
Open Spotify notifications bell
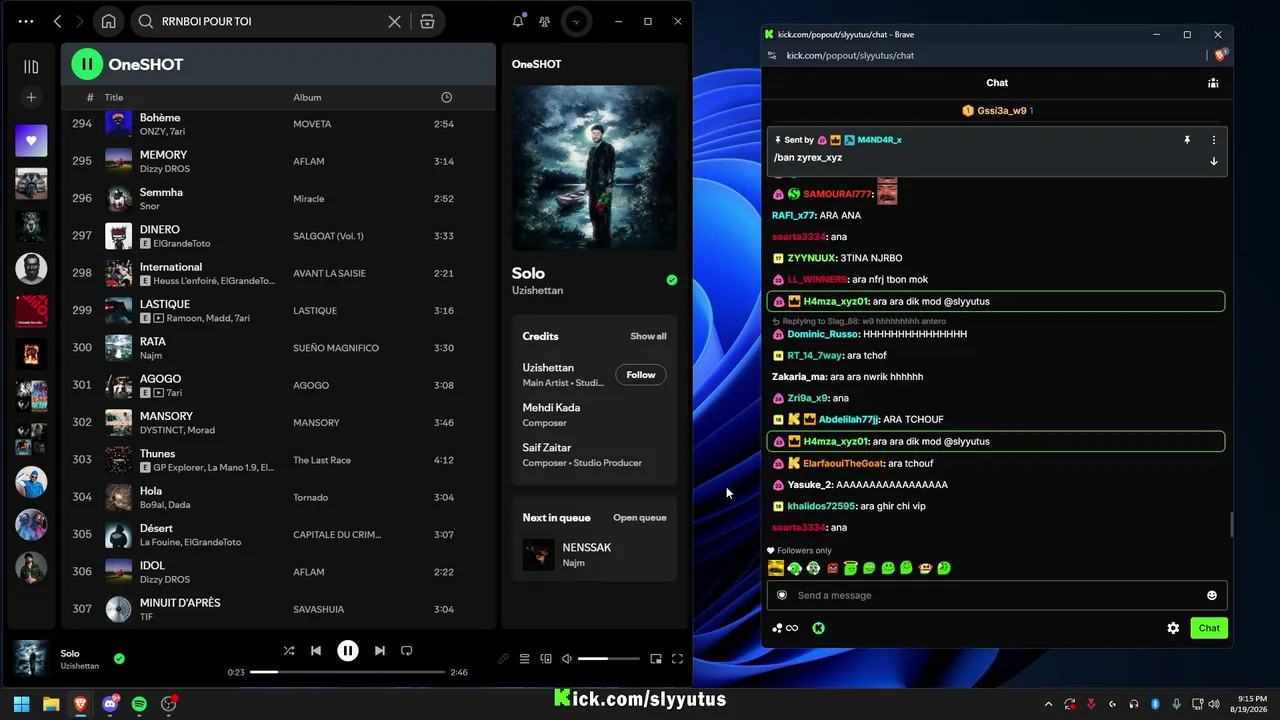(x=518, y=21)
